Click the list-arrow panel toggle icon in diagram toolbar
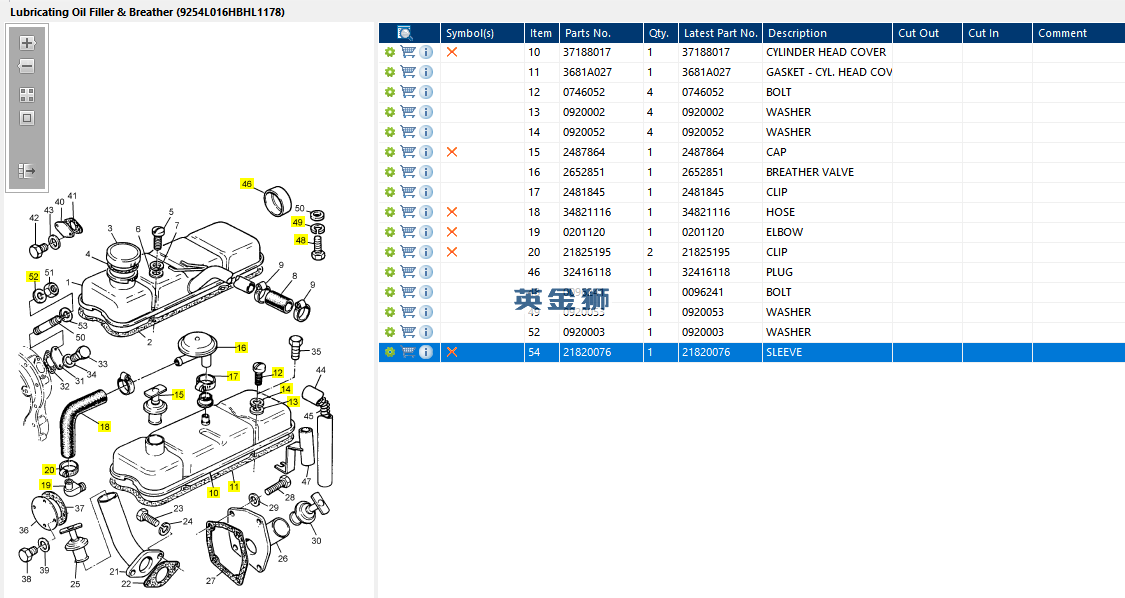The height and width of the screenshot is (598, 1125). click(x=27, y=171)
